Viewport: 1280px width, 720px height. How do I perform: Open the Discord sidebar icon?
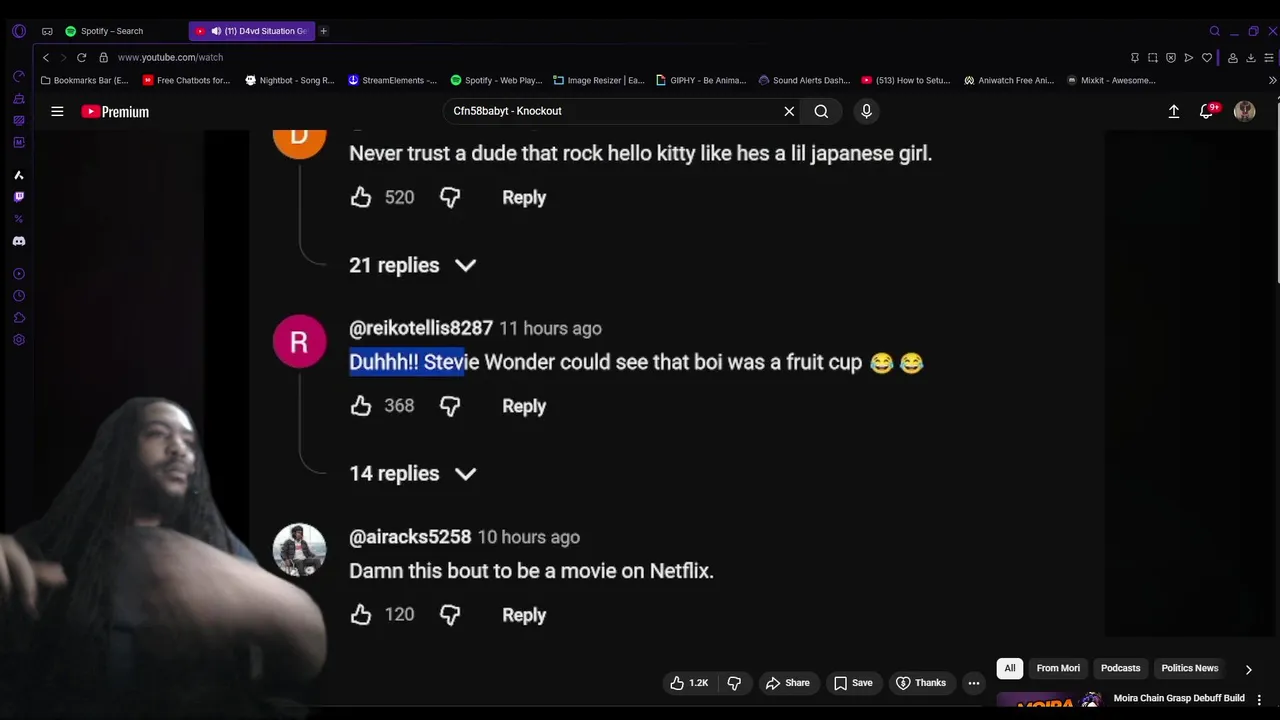tap(19, 241)
